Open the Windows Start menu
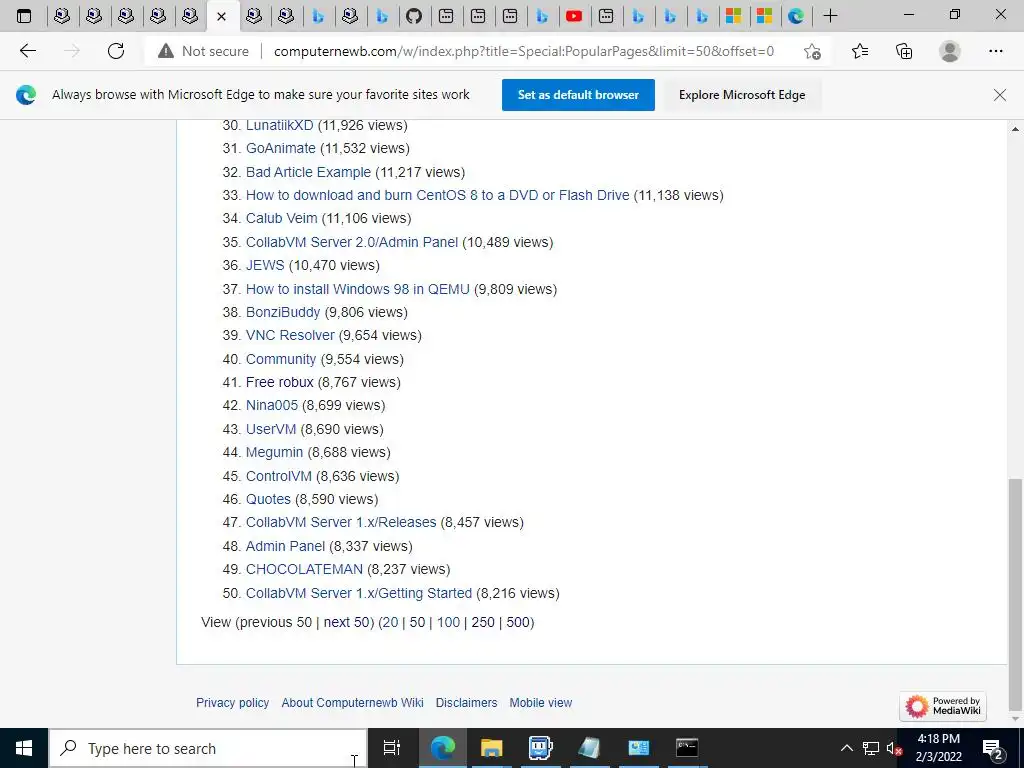Screen dimensions: 1024x768 point(24,748)
